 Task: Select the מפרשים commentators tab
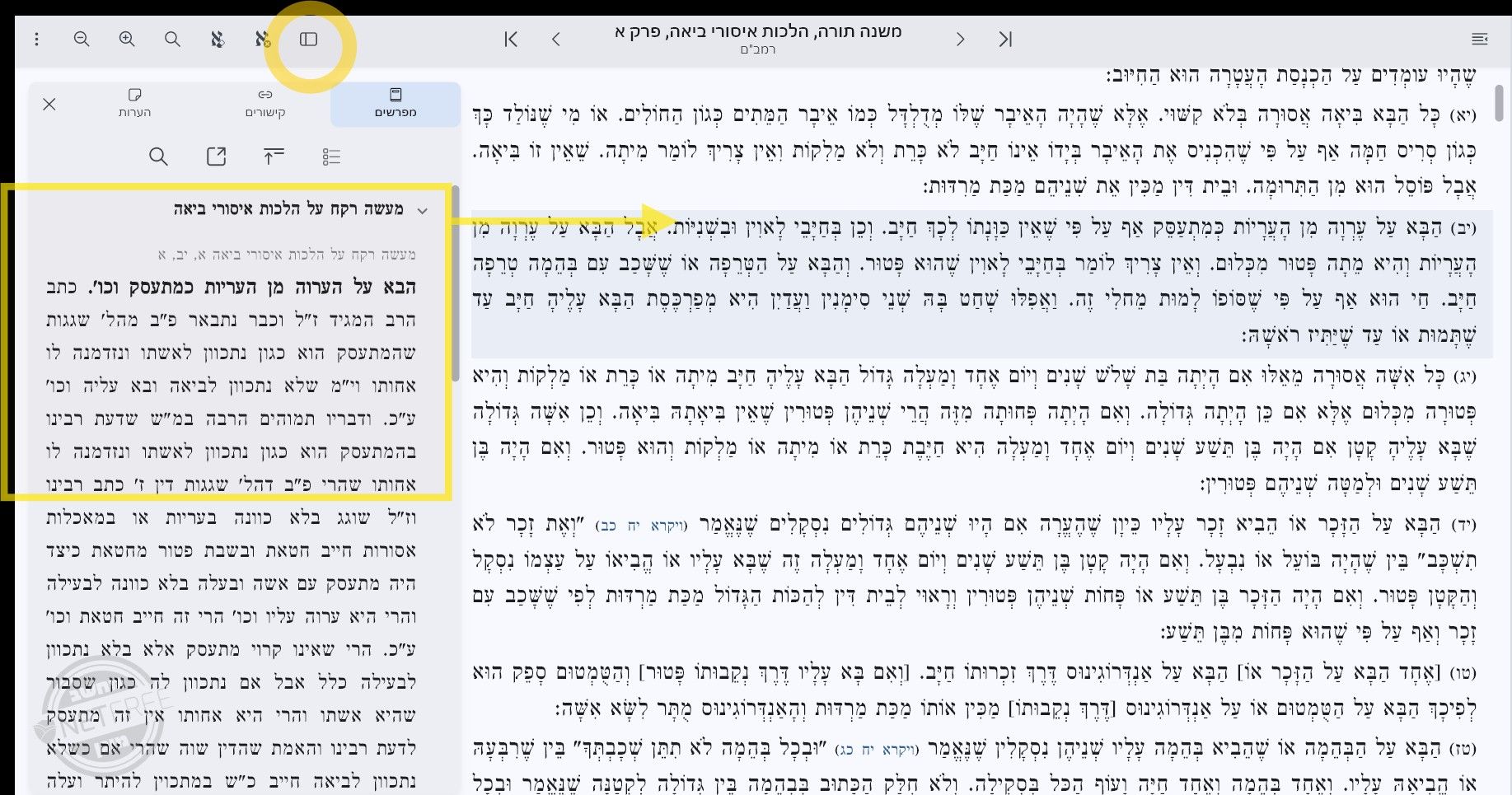pos(396,105)
